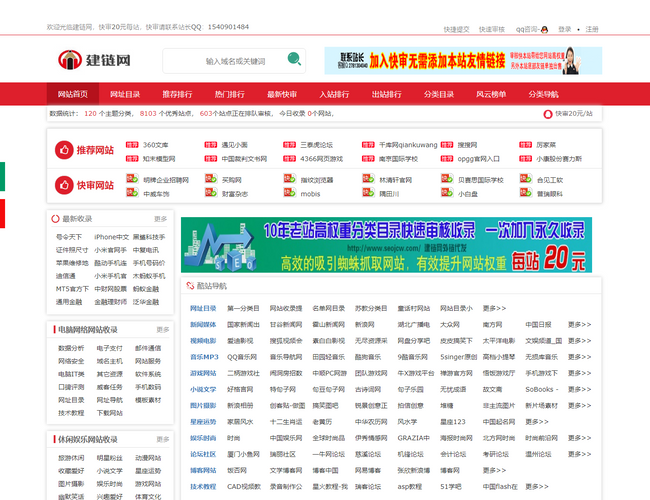This screenshot has height=500, width=650.
Task: Open the 注册 register link
Action: coord(592,30)
